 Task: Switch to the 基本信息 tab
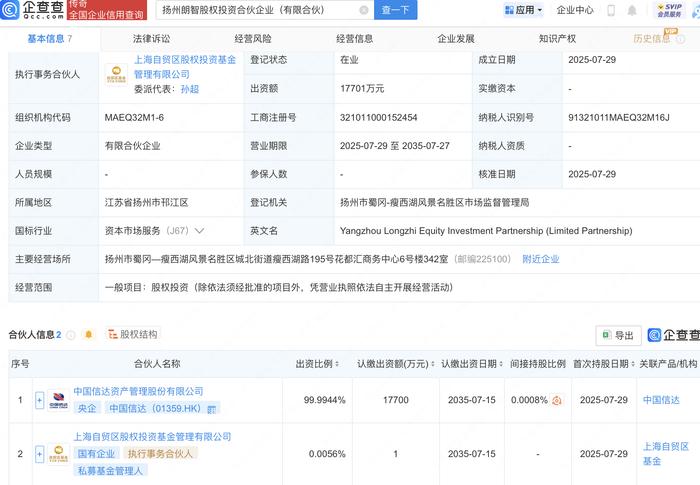[50, 39]
